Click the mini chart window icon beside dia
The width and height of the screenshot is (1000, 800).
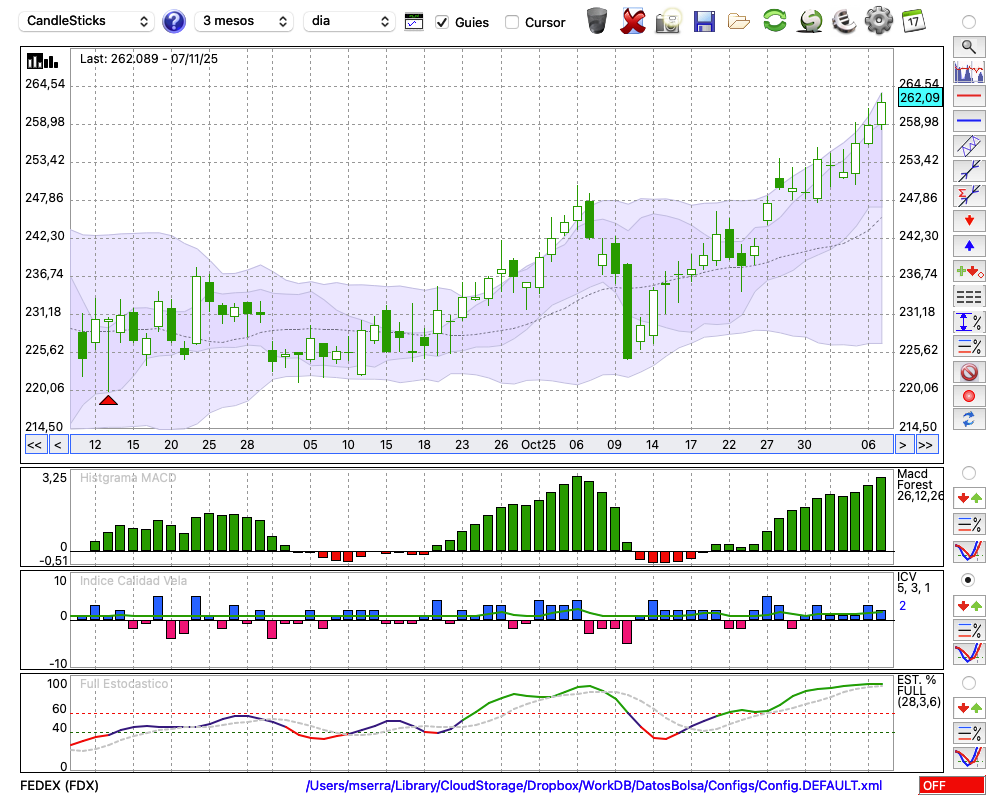(x=414, y=22)
